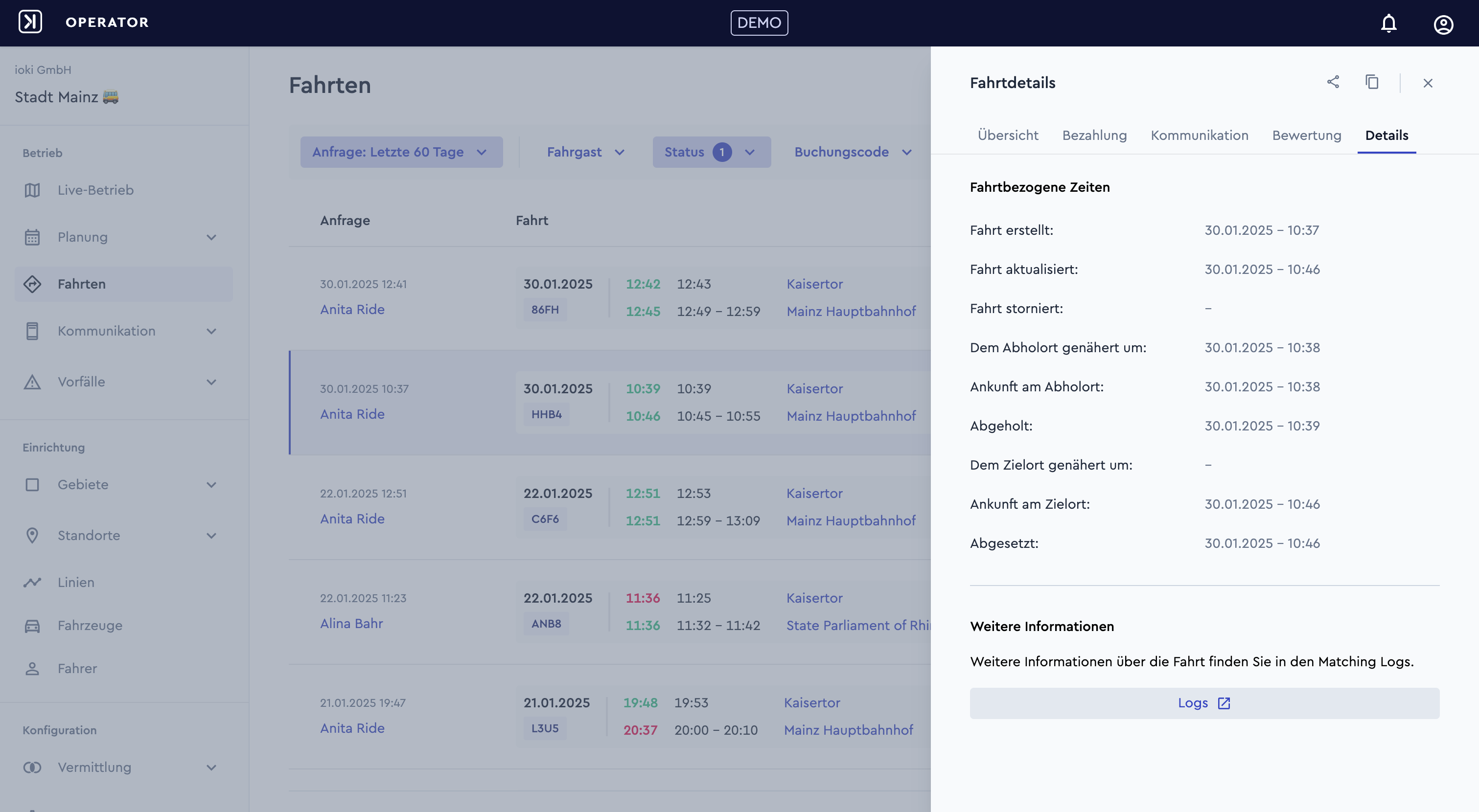Screen dimensions: 1479x812
Task: Click the Standorte location pin icon
Action: pos(32,535)
